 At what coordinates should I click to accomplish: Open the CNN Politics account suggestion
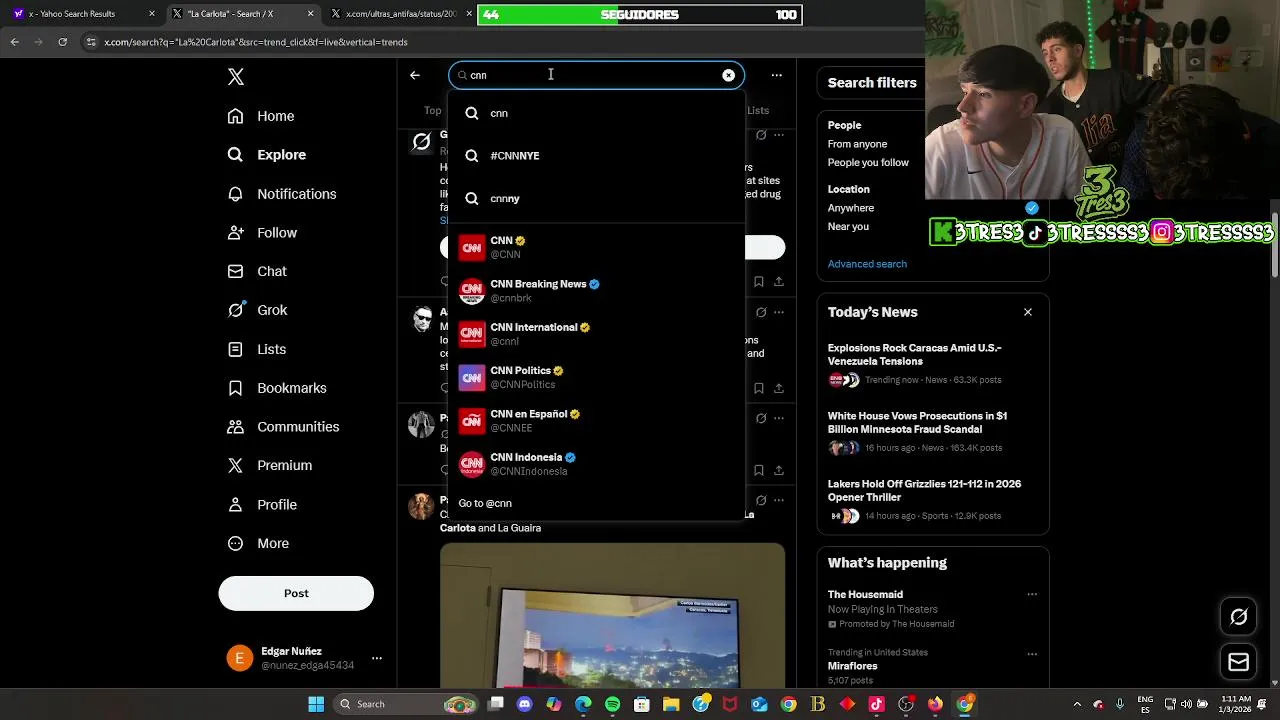tap(596, 377)
